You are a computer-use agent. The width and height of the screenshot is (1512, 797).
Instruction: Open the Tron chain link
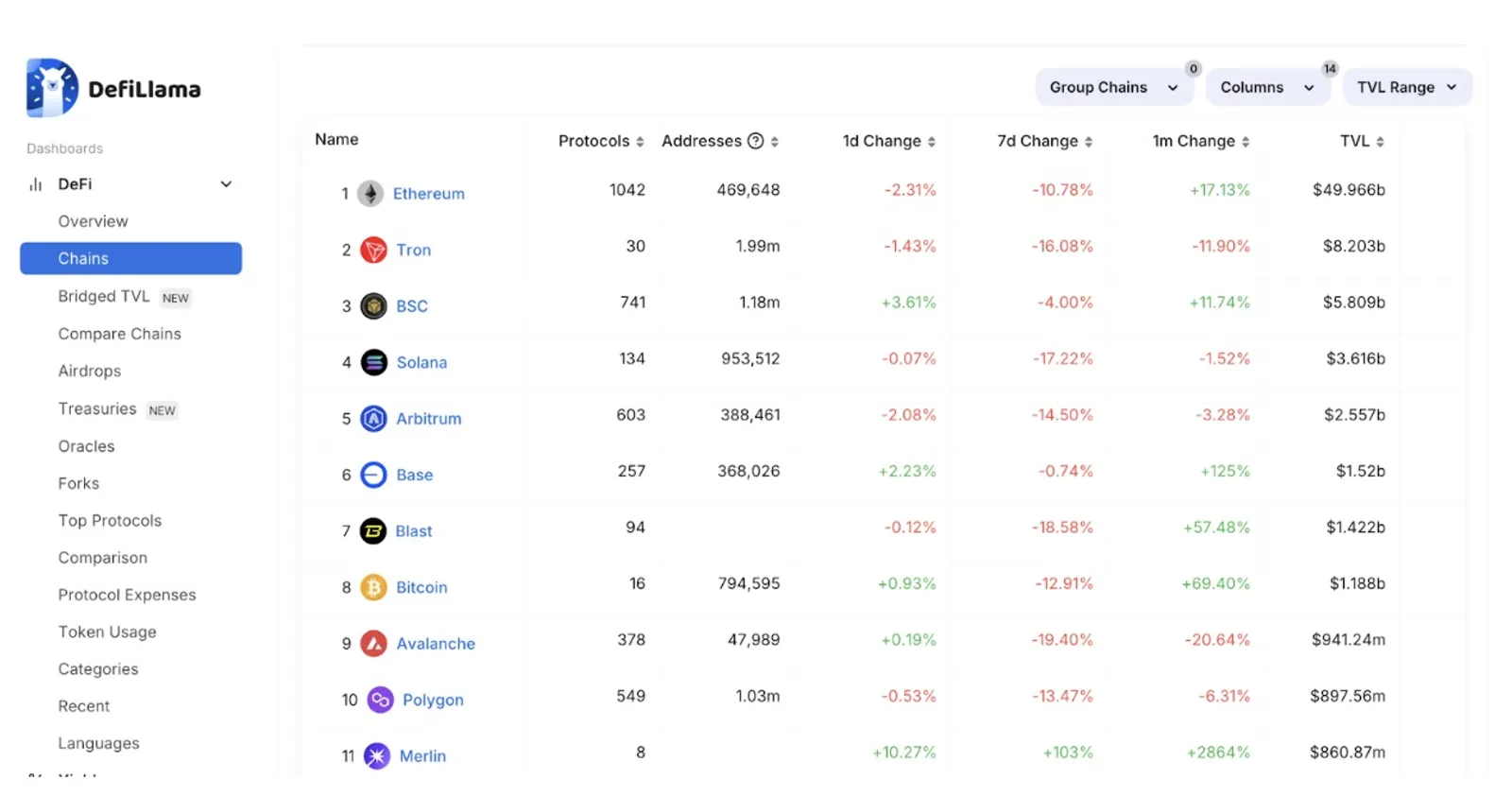[x=413, y=250]
